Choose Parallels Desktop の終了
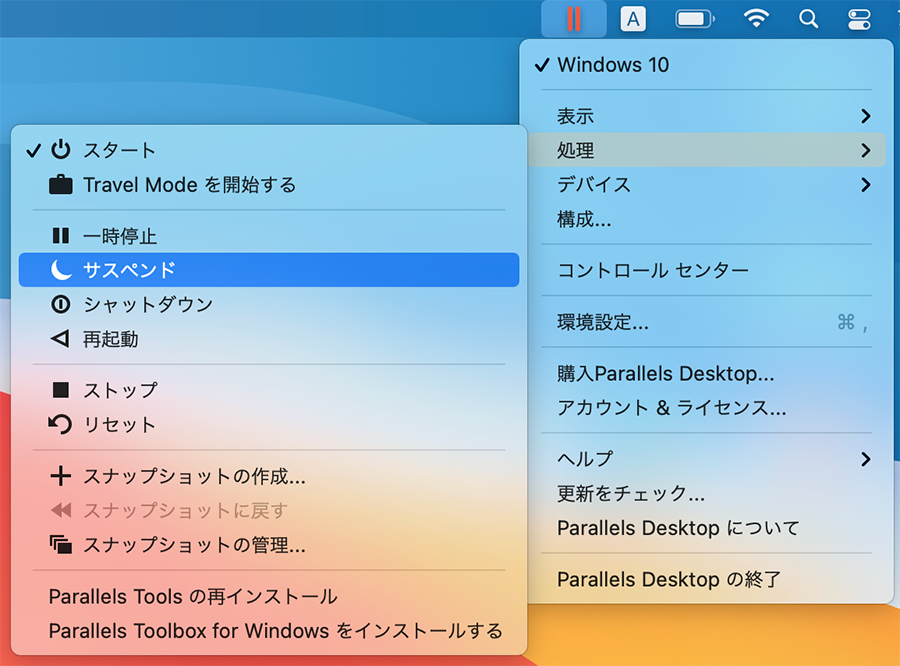The height and width of the screenshot is (666, 900). click(x=707, y=579)
